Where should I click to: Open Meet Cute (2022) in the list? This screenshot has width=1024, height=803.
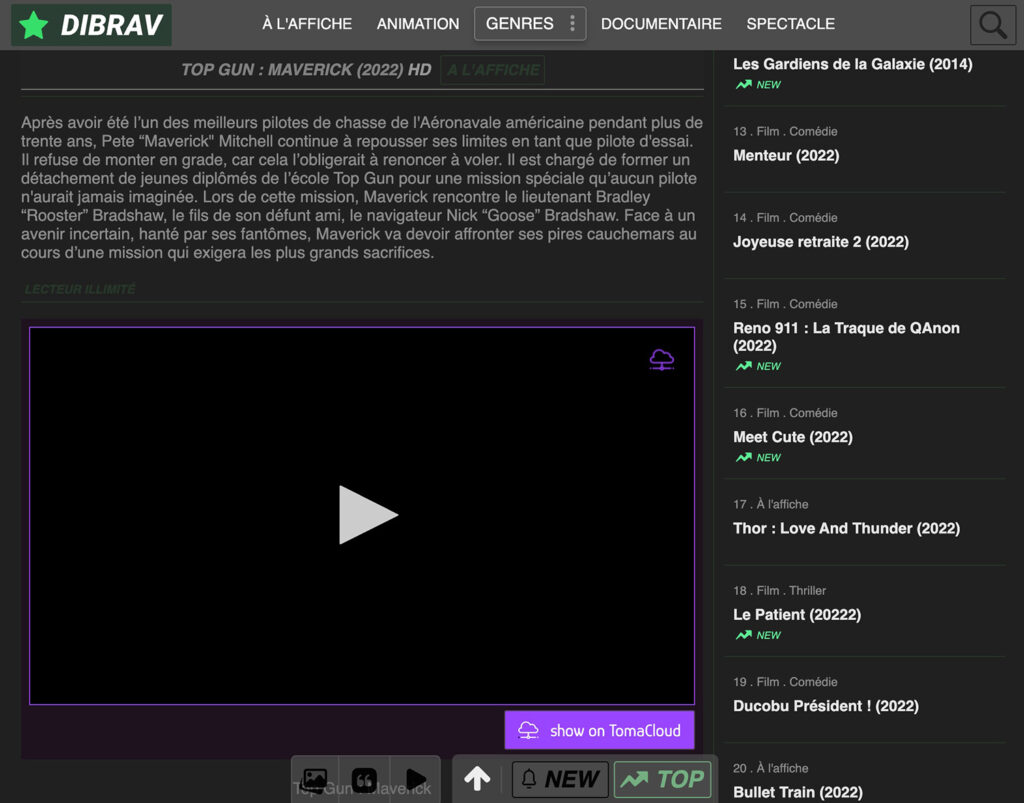792,437
